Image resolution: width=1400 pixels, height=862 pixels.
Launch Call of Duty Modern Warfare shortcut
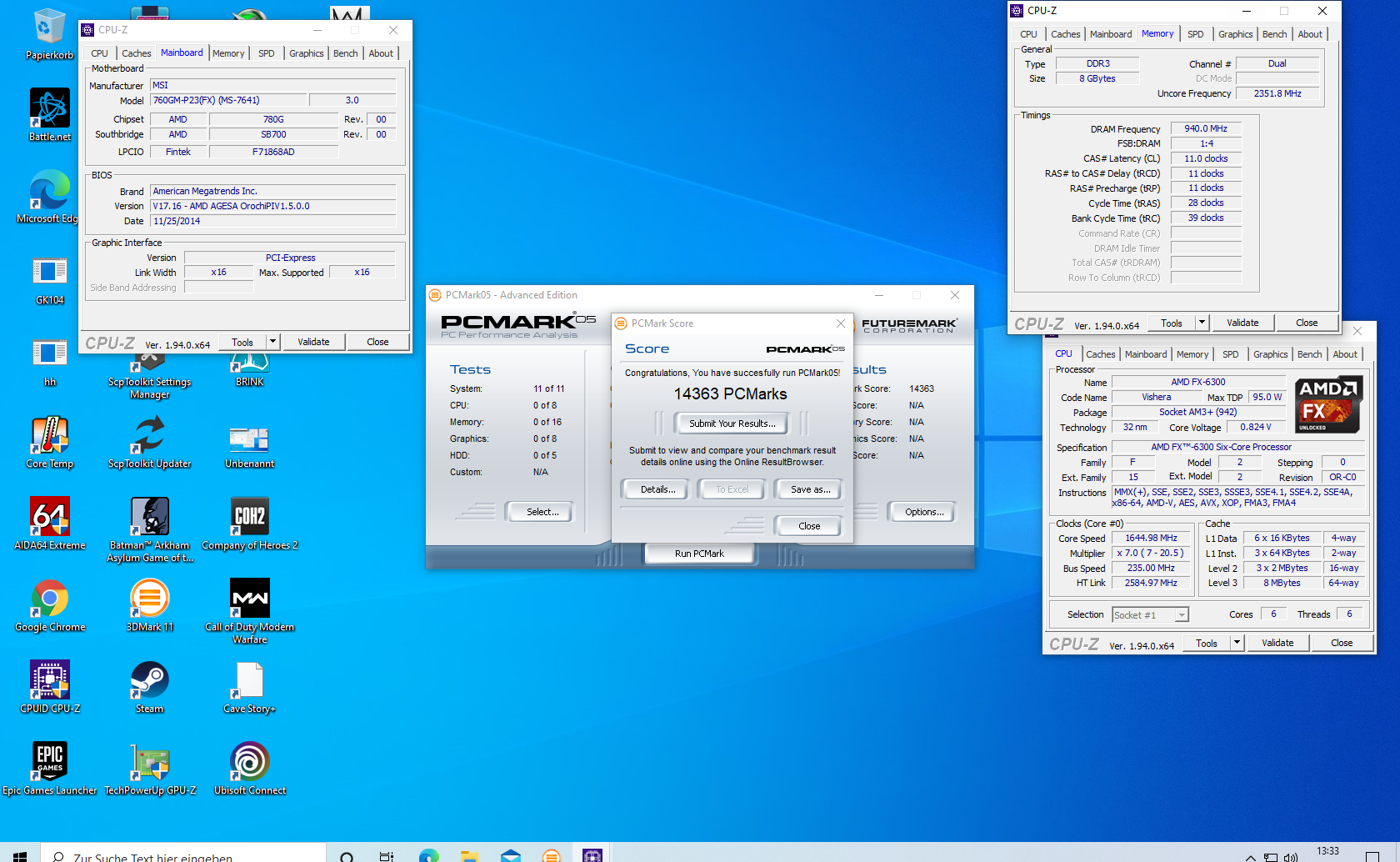249,612
